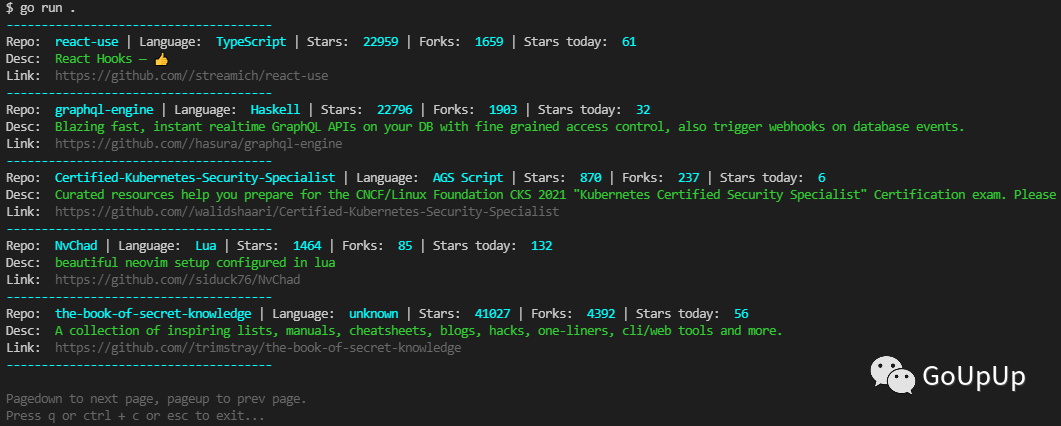Image resolution: width=1061 pixels, height=426 pixels.
Task: Click the Haskell language value
Action: (275, 110)
